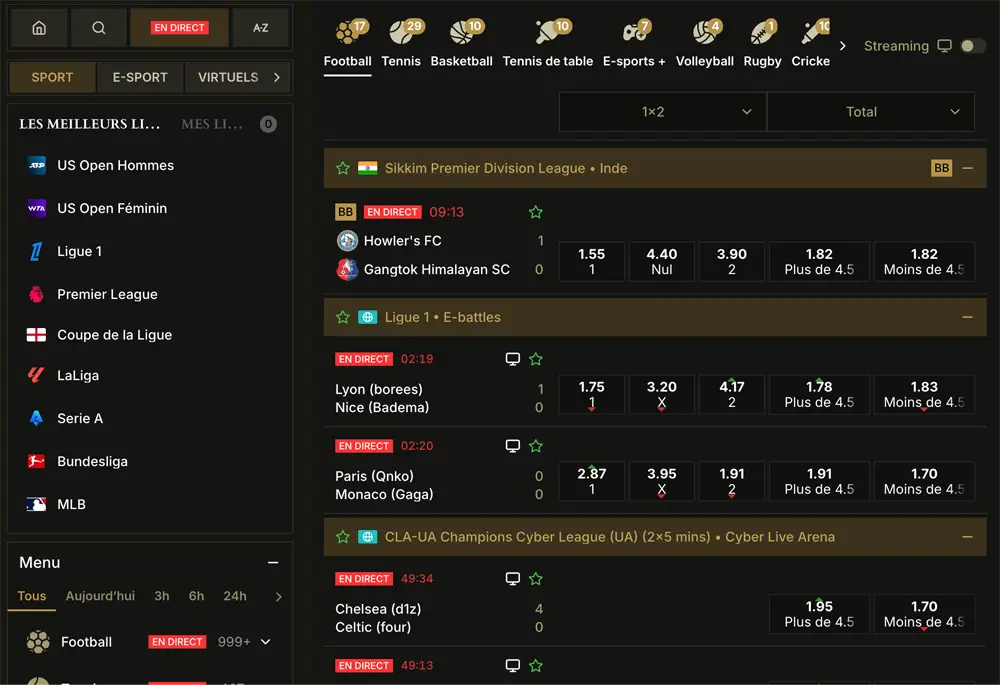Viewport: 1000px width, 685px height.
Task: Collapse the Sikkim Premier Division League section
Action: 967,168
